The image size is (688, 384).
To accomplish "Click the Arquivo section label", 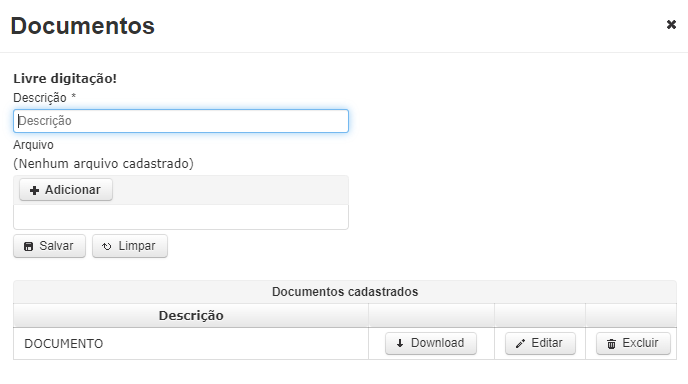I will pos(33,145).
